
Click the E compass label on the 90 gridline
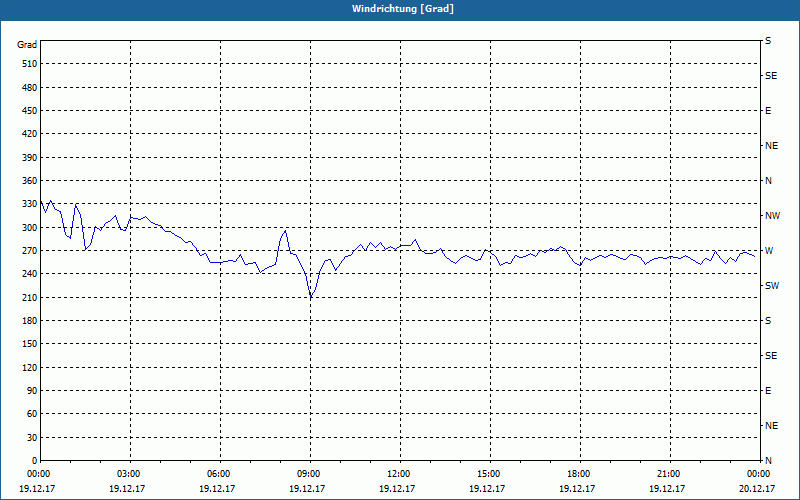click(x=768, y=391)
